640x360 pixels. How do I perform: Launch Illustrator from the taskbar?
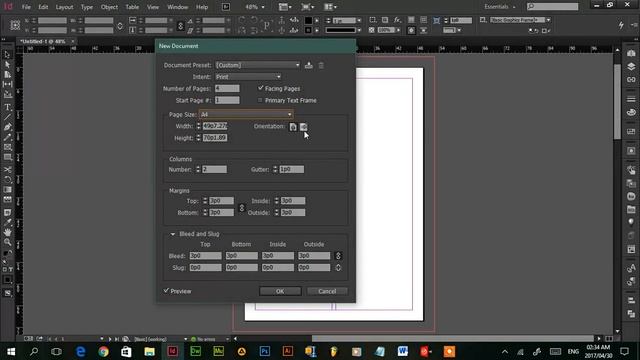pyautogui.click(x=287, y=351)
